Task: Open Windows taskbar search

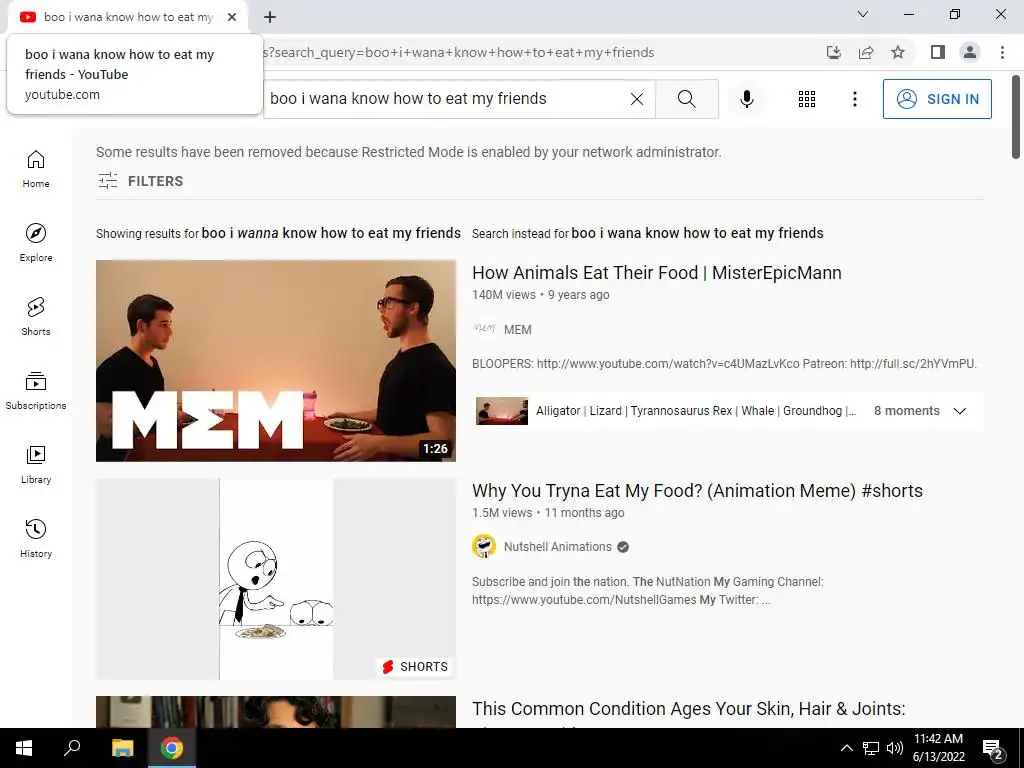Action: (x=72, y=748)
